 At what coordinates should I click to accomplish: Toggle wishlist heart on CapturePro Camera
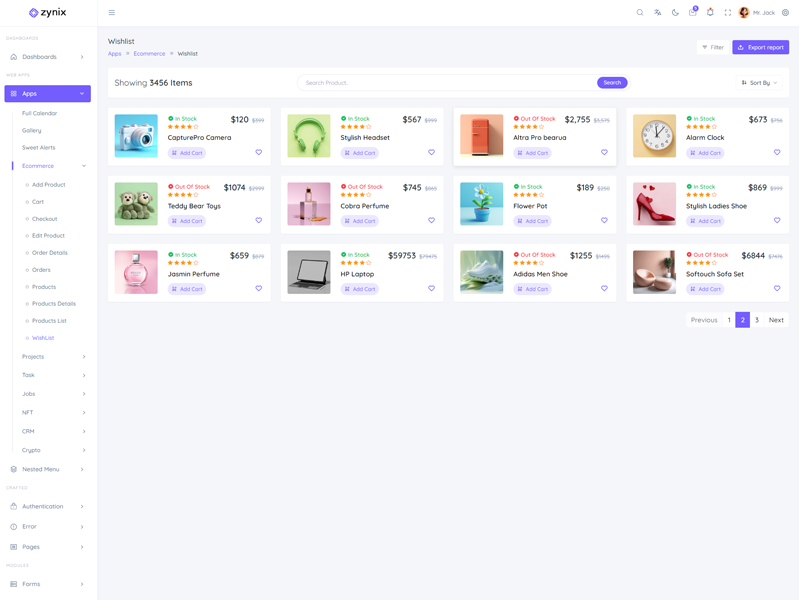point(259,153)
